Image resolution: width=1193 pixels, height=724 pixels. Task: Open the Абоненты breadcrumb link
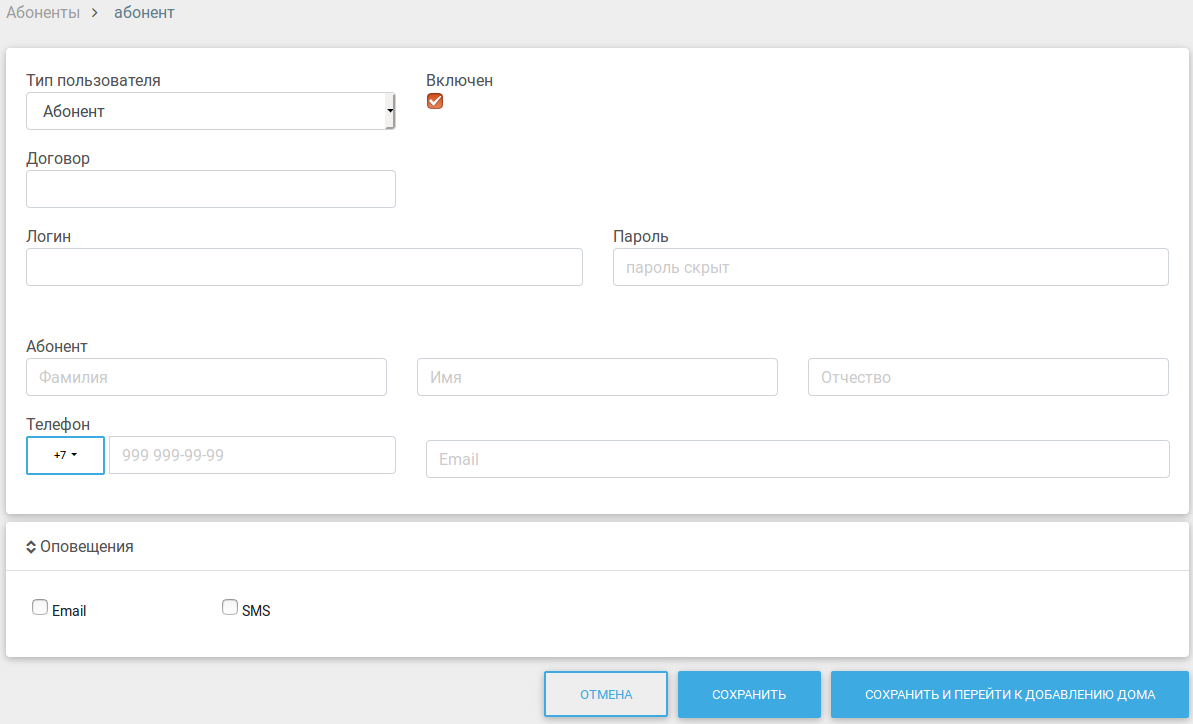point(43,13)
